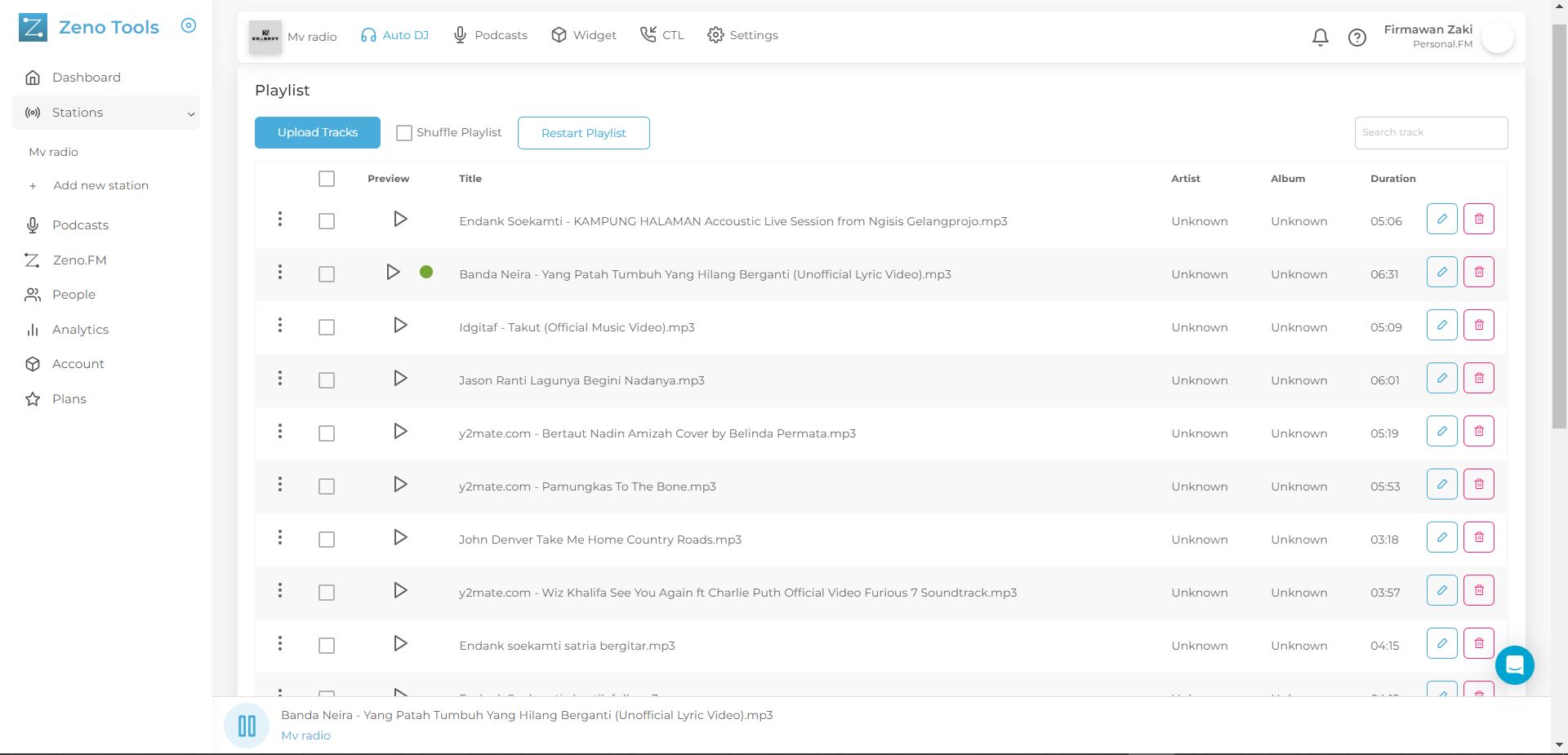
Task: Edit the John Denver track
Action: (x=1442, y=537)
